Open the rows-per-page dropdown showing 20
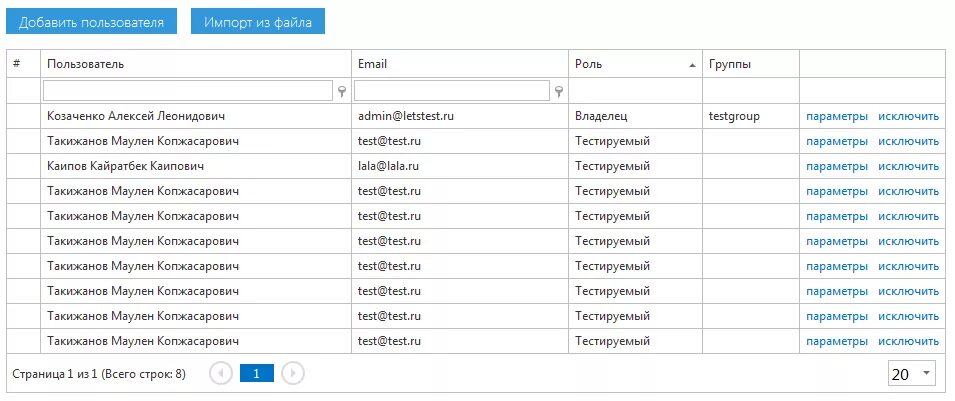The image size is (955, 401). pyautogui.click(x=912, y=374)
